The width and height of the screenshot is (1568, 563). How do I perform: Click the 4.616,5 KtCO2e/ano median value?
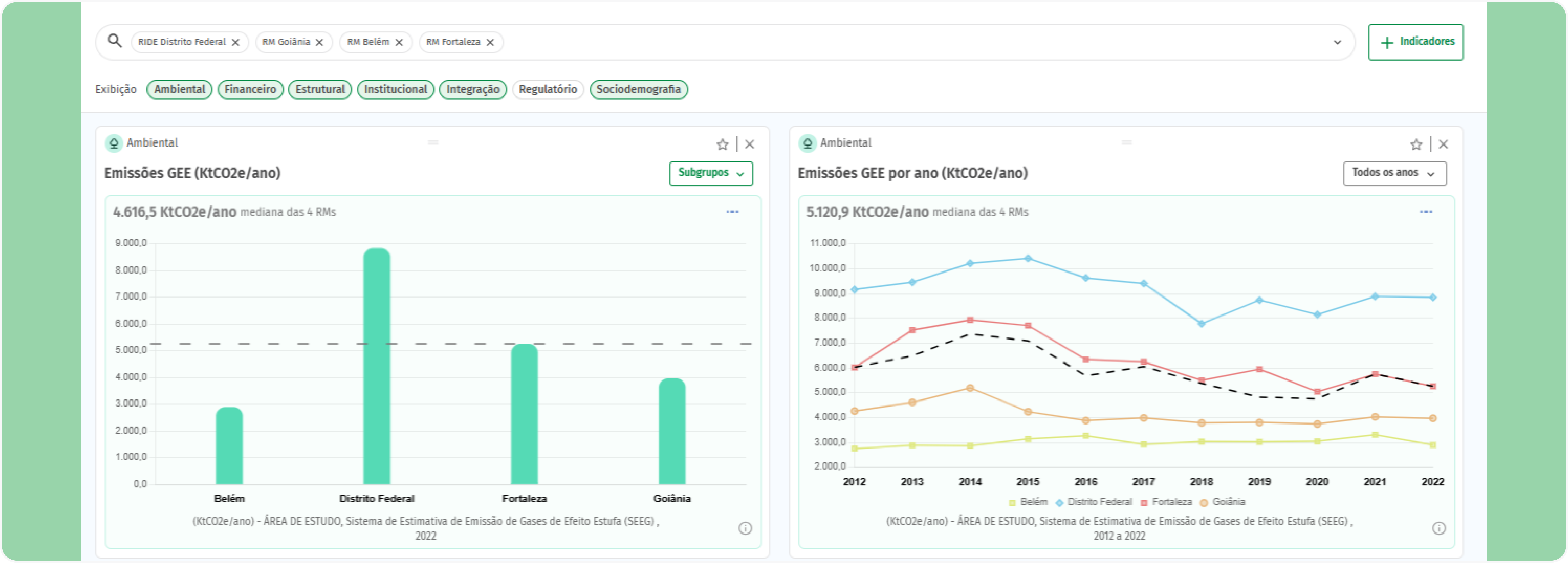(175, 212)
